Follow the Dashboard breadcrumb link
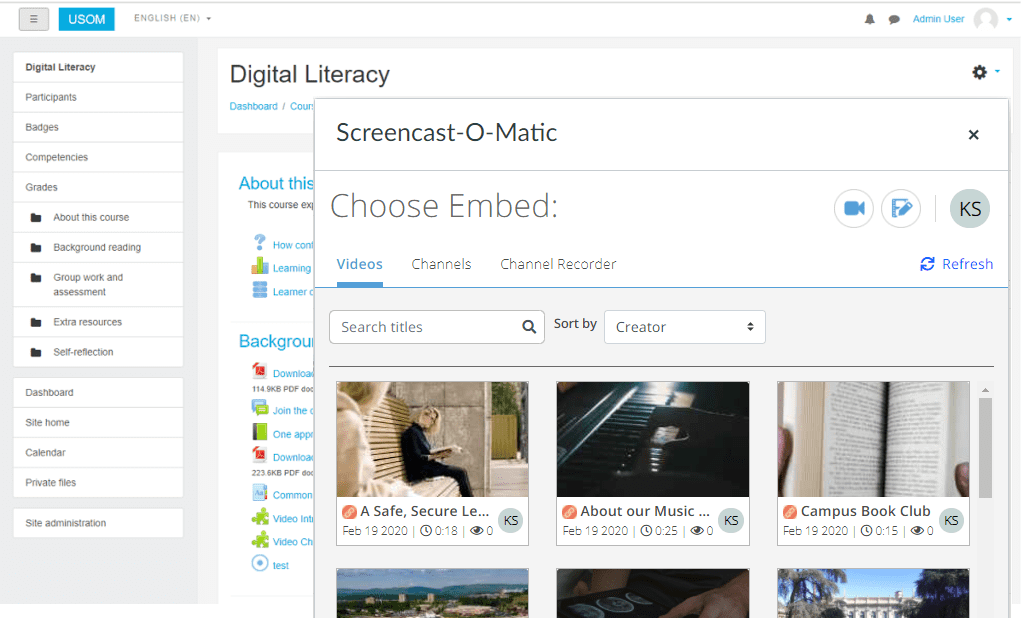This screenshot has height=618, width=1024. (253, 106)
